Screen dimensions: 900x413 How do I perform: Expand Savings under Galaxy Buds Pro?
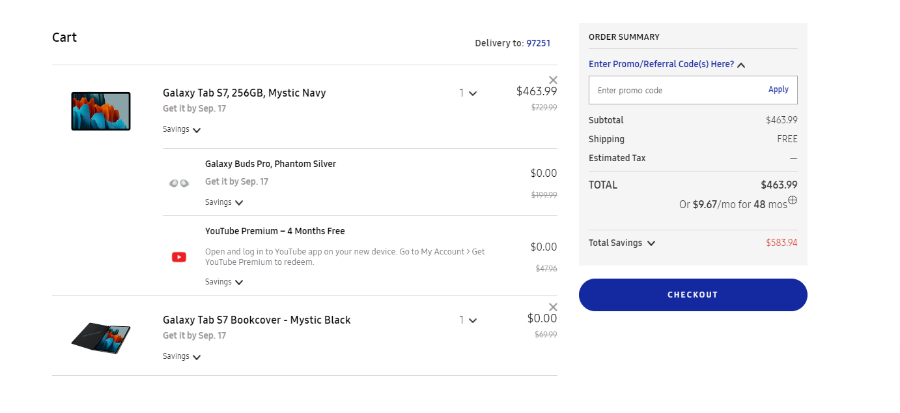click(x=224, y=202)
